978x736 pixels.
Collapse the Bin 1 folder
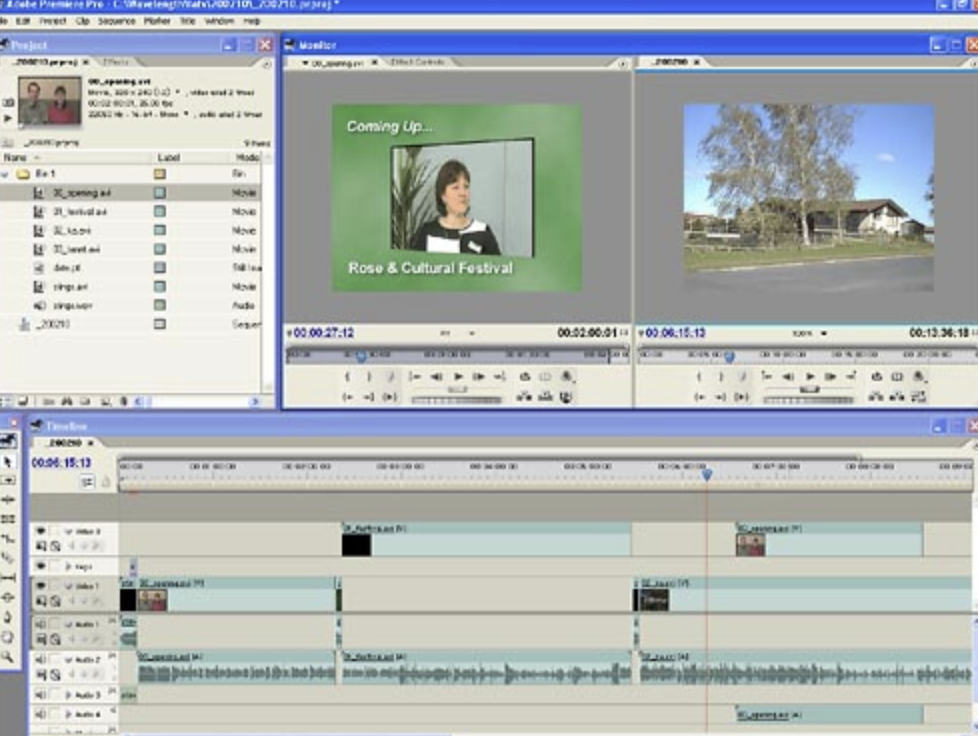tap(5, 174)
